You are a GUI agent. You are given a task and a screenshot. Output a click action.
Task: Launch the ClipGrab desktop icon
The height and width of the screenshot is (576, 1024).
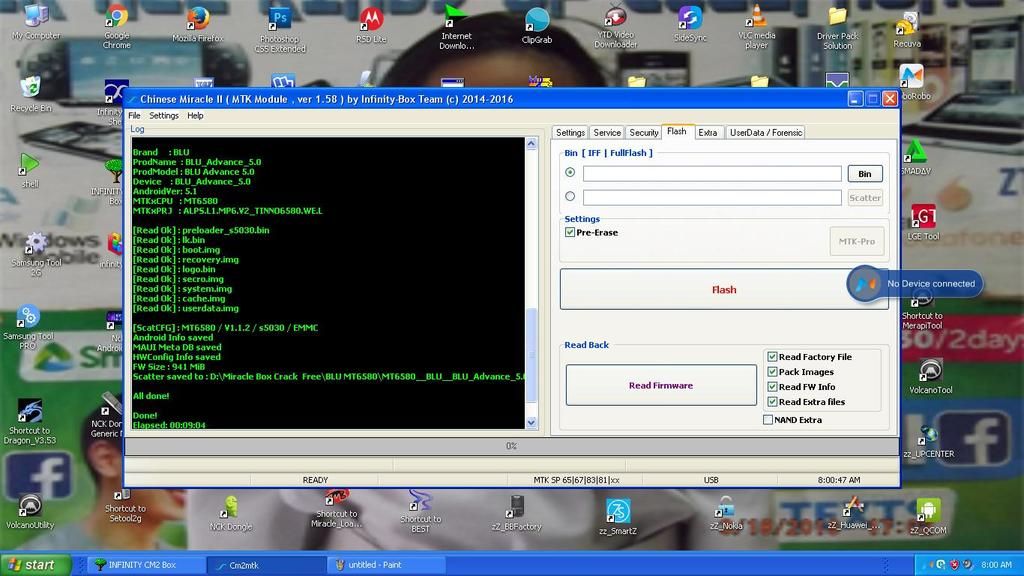click(x=537, y=19)
